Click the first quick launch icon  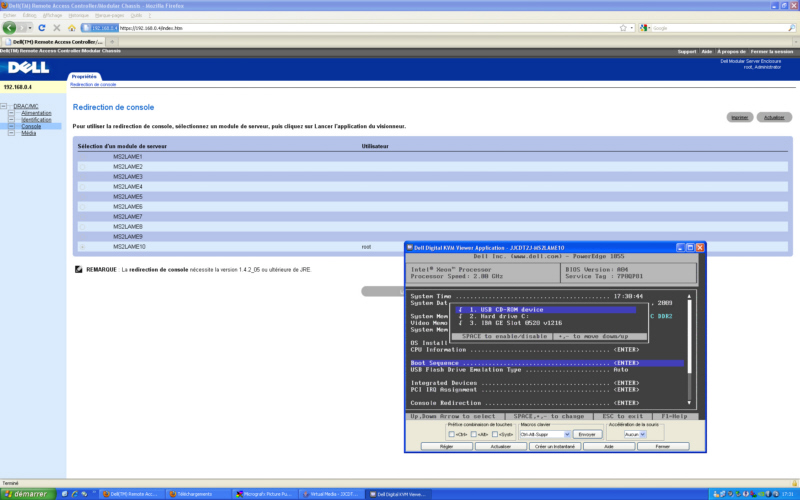(64, 494)
